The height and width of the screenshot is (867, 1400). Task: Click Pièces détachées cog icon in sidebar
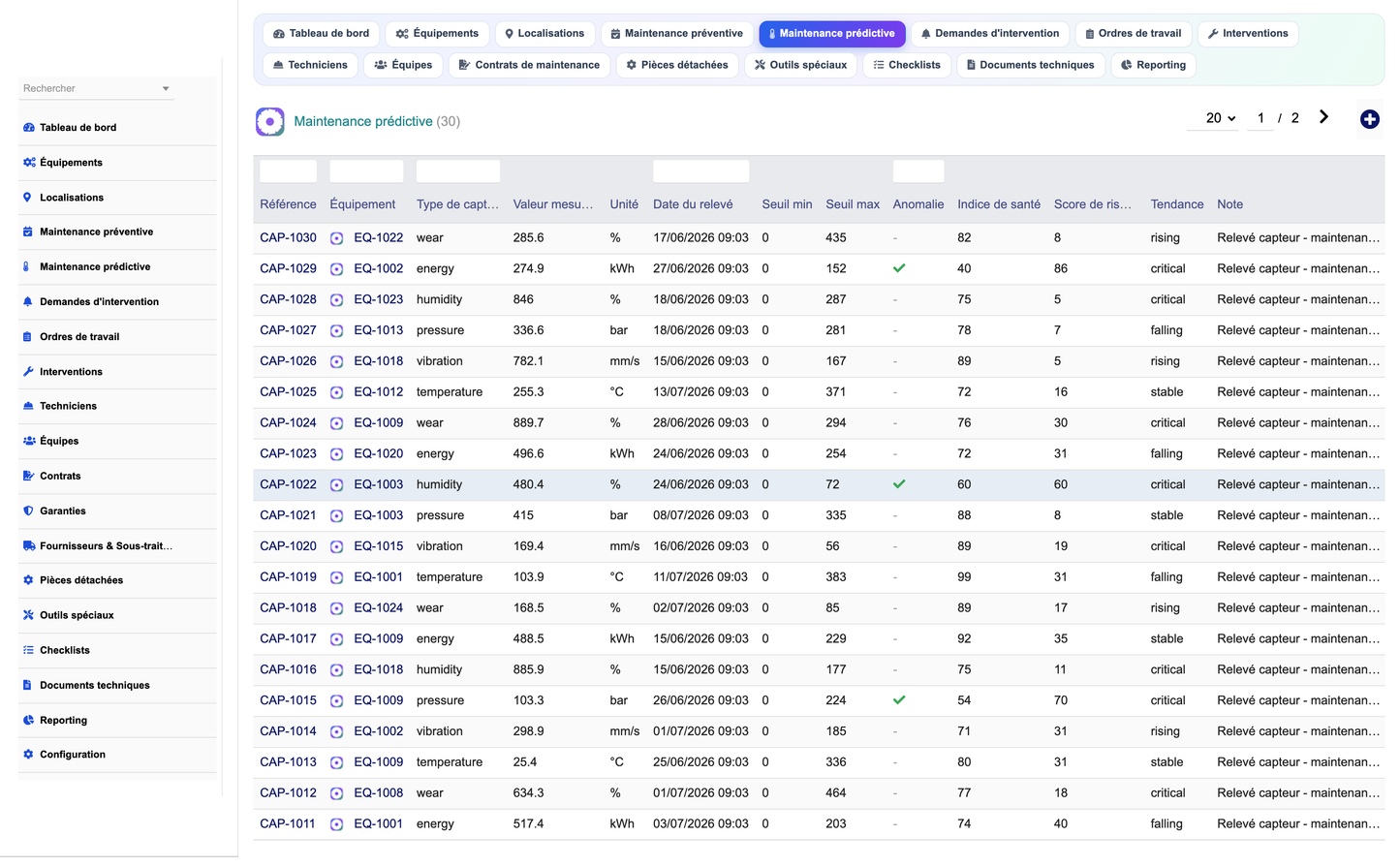click(28, 580)
